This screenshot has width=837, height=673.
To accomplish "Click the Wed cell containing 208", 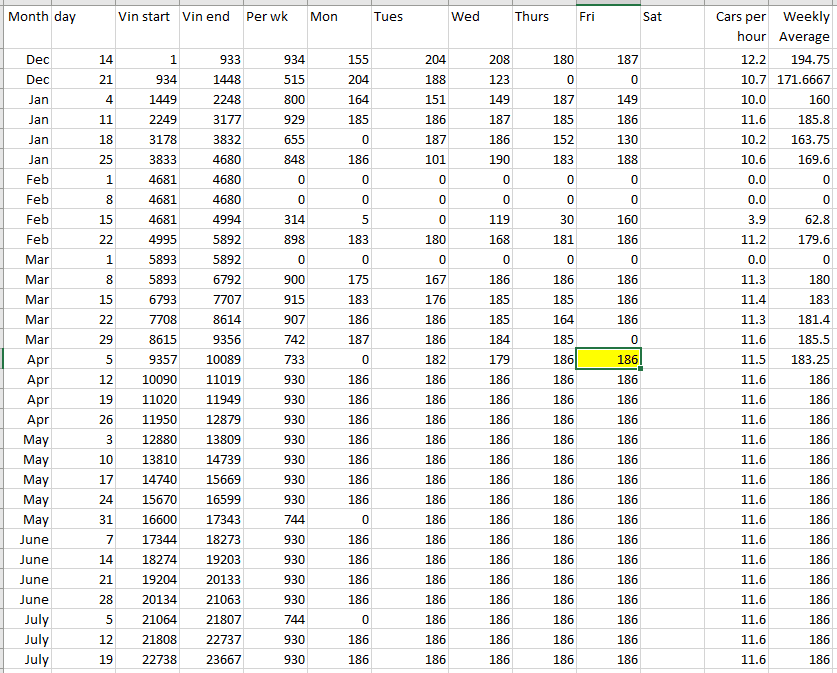I will tap(480, 60).
